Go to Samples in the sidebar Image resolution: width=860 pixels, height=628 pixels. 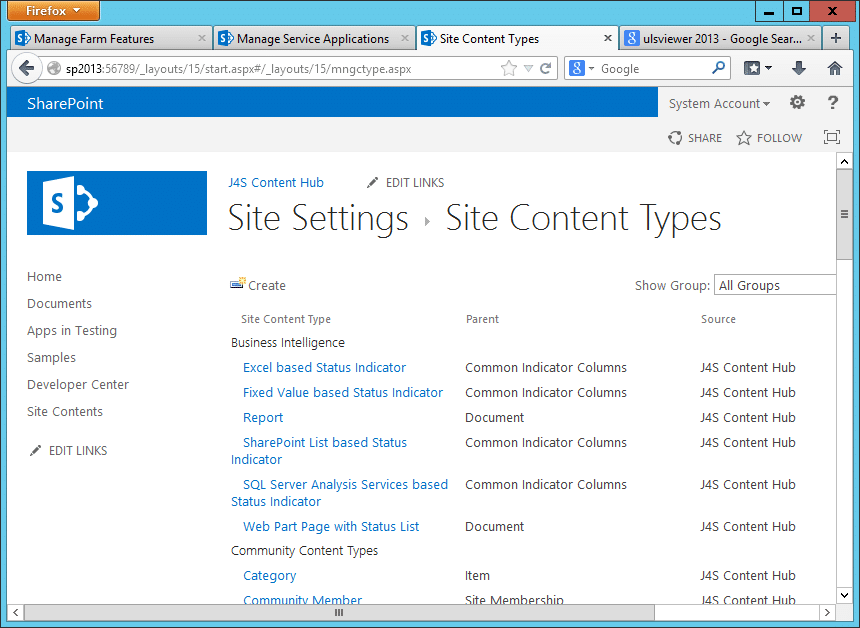pyautogui.click(x=52, y=358)
